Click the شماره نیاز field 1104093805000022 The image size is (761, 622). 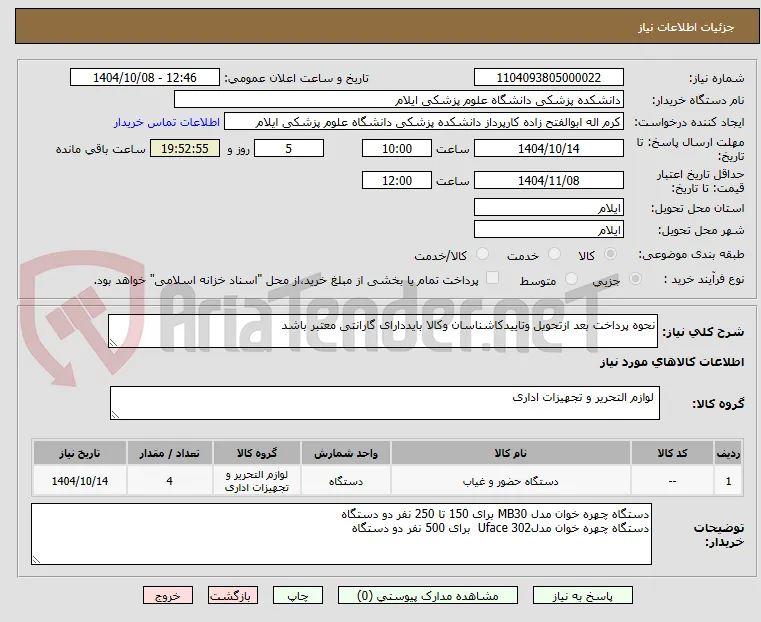(x=548, y=78)
